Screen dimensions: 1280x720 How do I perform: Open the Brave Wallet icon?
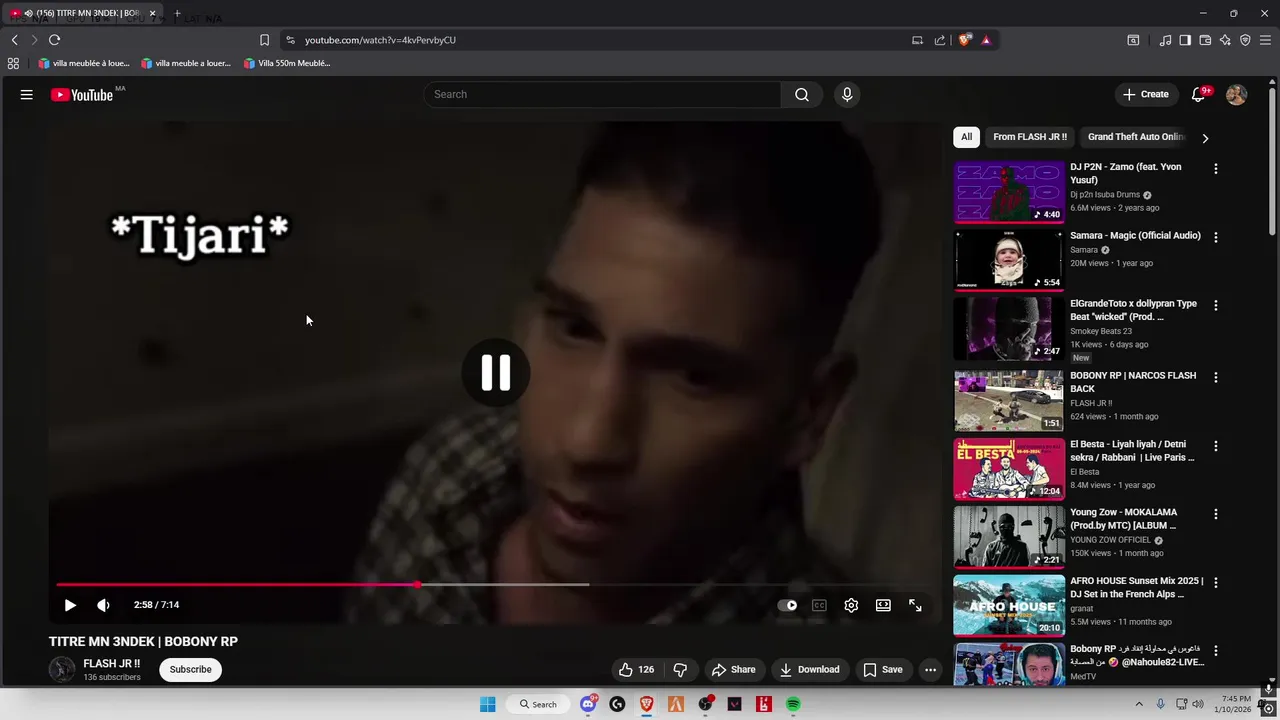pos(1205,40)
